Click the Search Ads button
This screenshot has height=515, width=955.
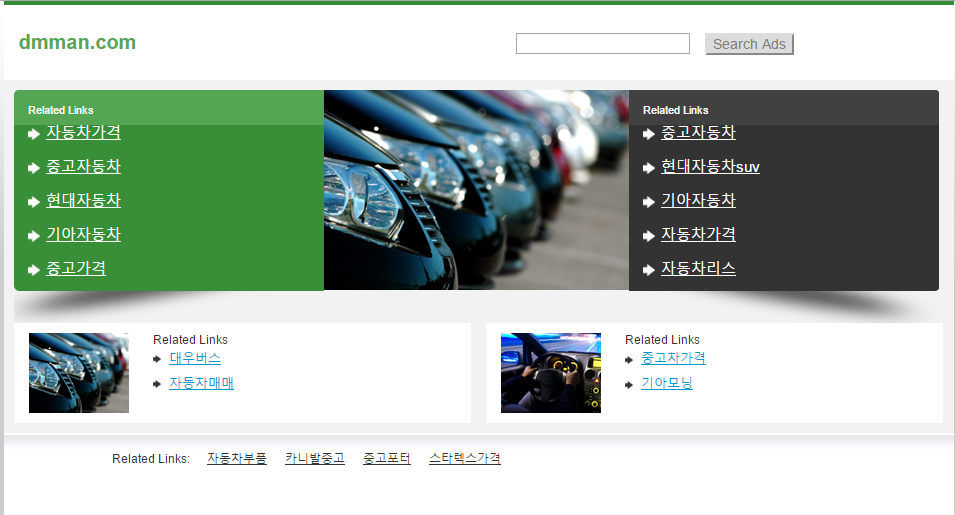click(x=749, y=44)
